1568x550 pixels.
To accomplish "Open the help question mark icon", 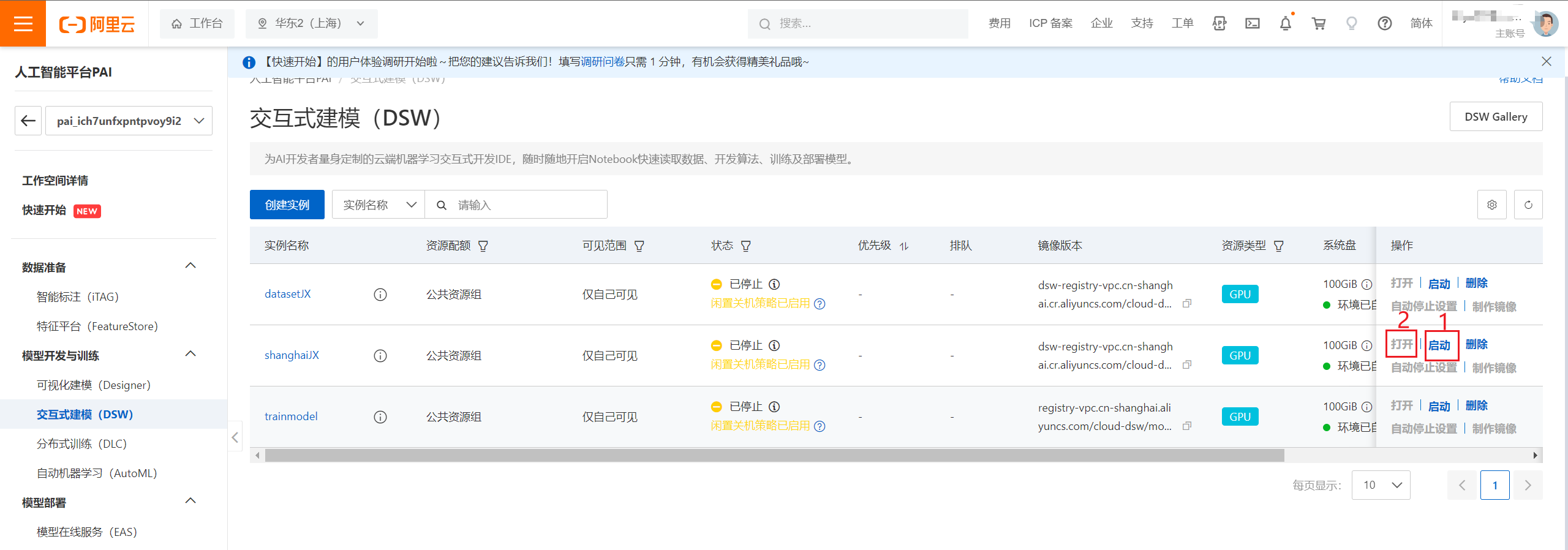I will pyautogui.click(x=1384, y=23).
